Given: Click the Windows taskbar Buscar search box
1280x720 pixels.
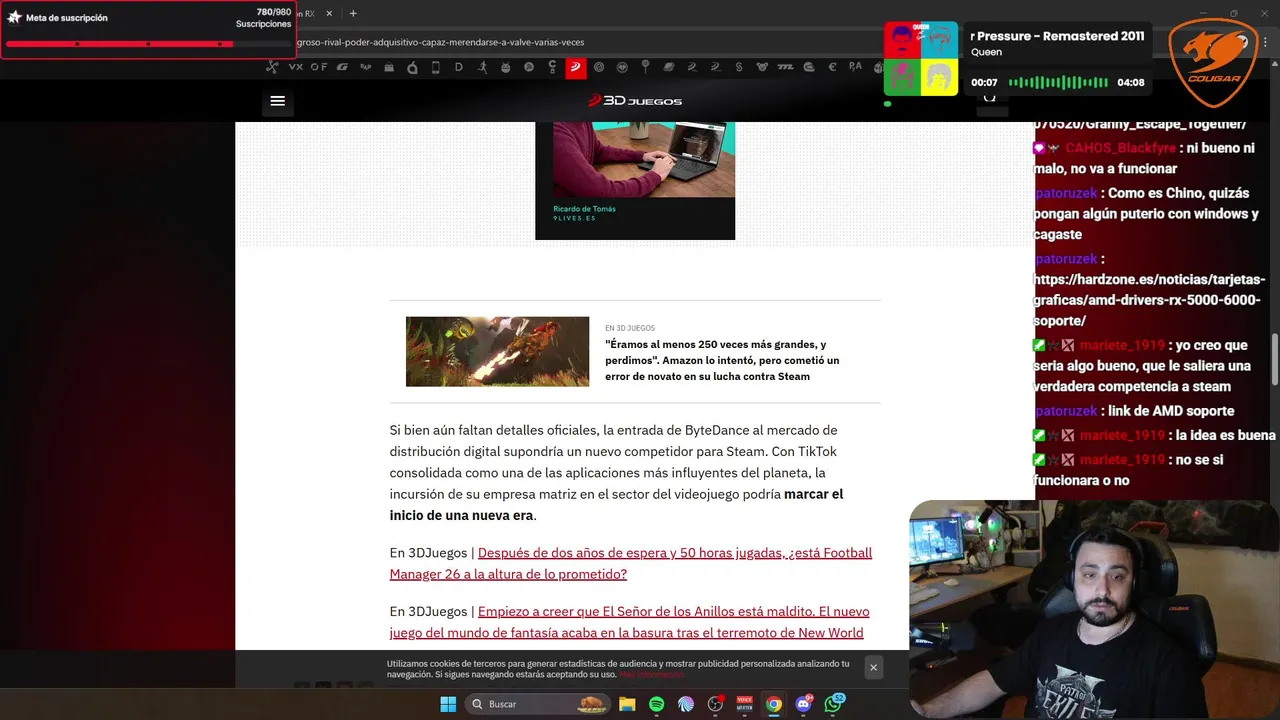Looking at the screenshot, I should pos(539,704).
